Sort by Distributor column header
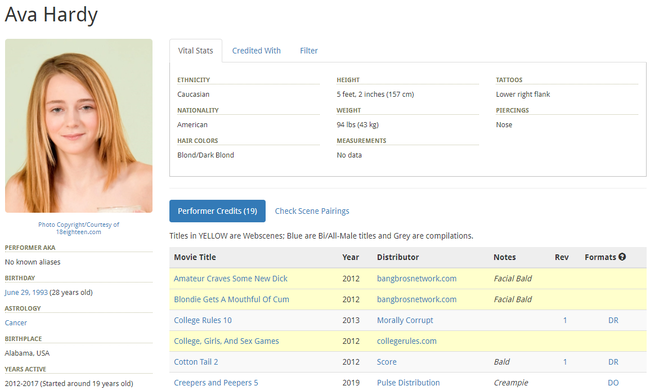Viewport: 650px width, 390px height. tap(398, 257)
